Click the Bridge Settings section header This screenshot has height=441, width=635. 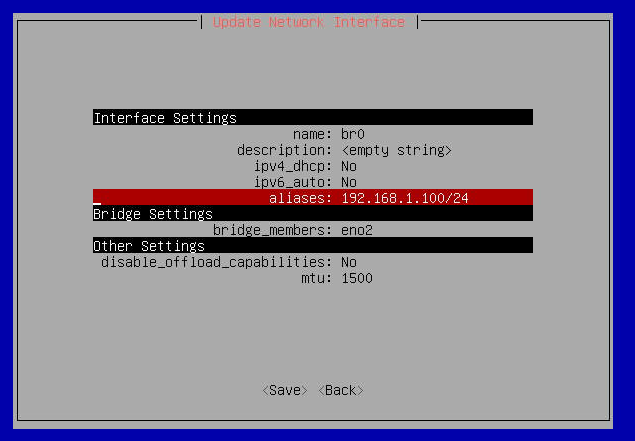(313, 213)
